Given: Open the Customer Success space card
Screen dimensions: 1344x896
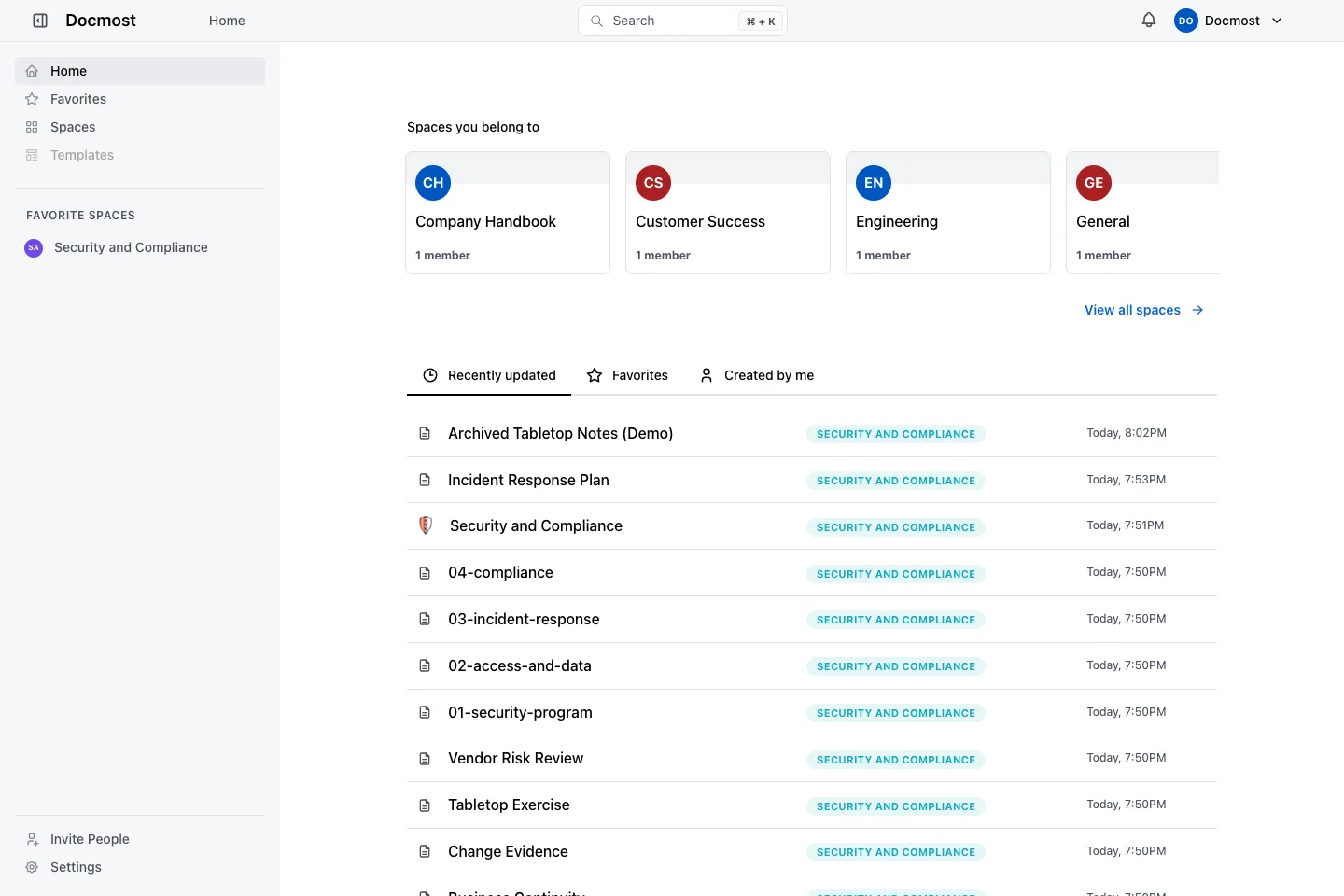Looking at the screenshot, I should [728, 213].
